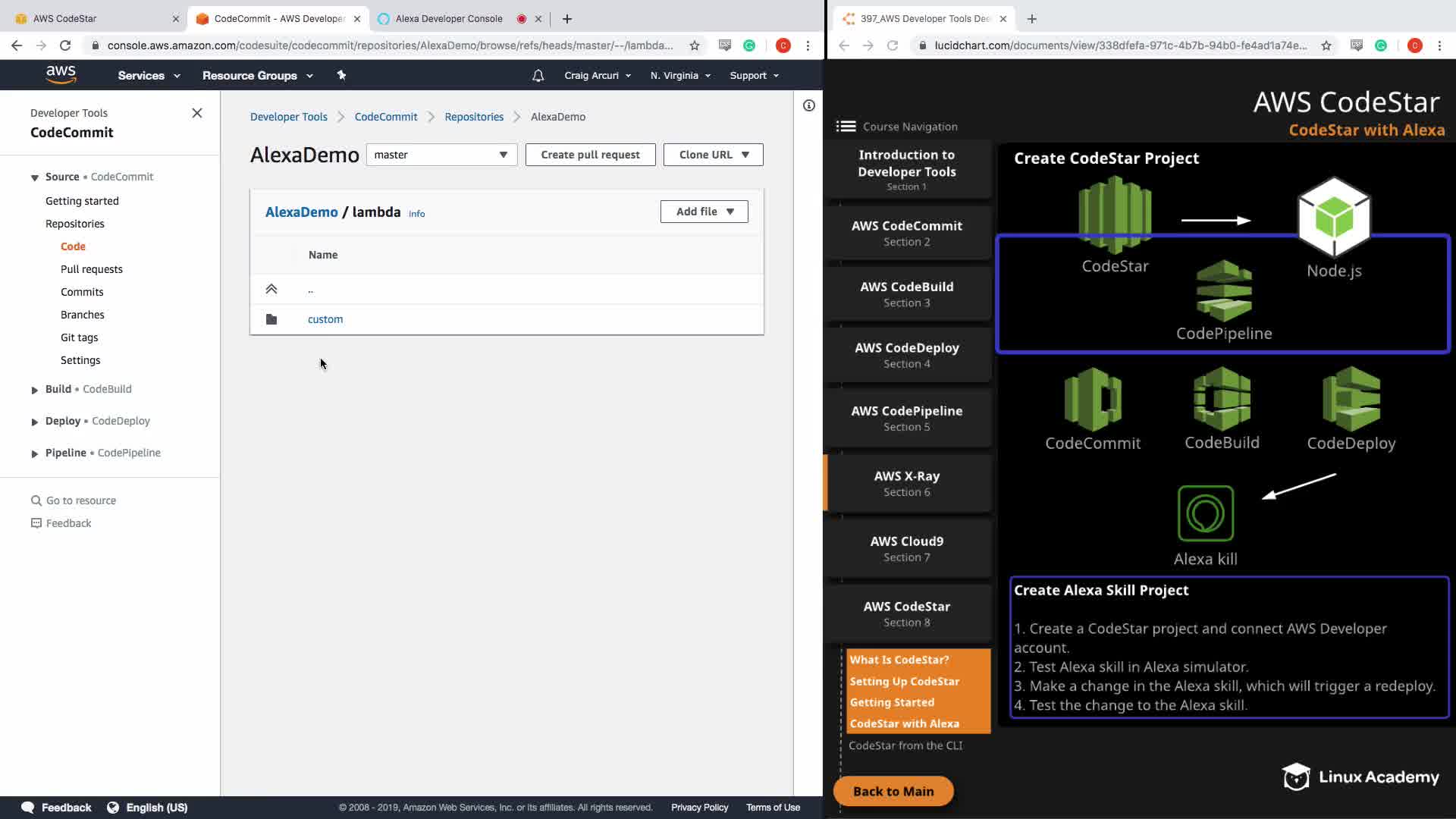This screenshot has width=1456, height=819.
Task: Open the info panel circle icon
Action: [x=809, y=105]
